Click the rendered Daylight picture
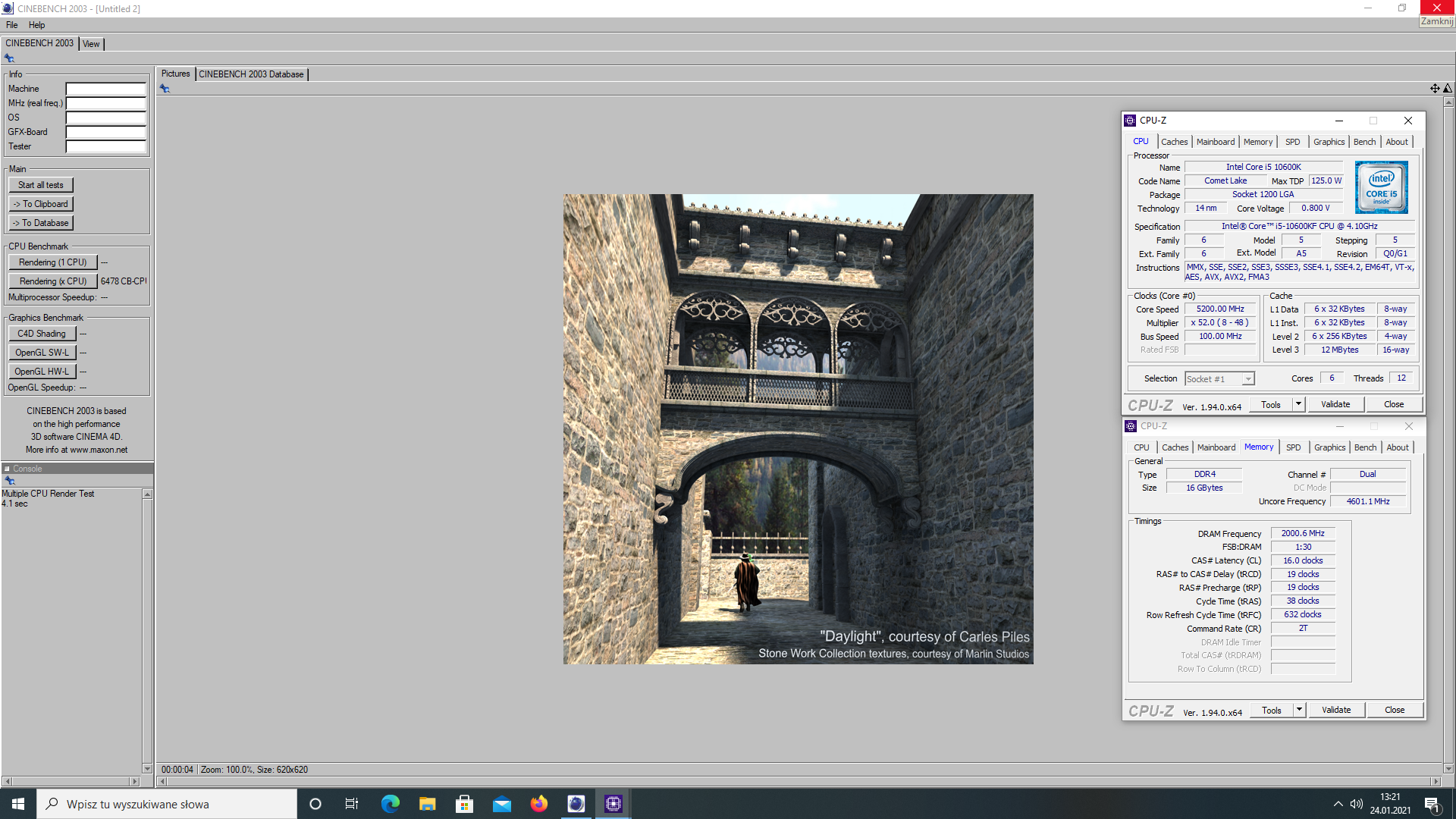The width and height of the screenshot is (1456, 819). coord(798,429)
